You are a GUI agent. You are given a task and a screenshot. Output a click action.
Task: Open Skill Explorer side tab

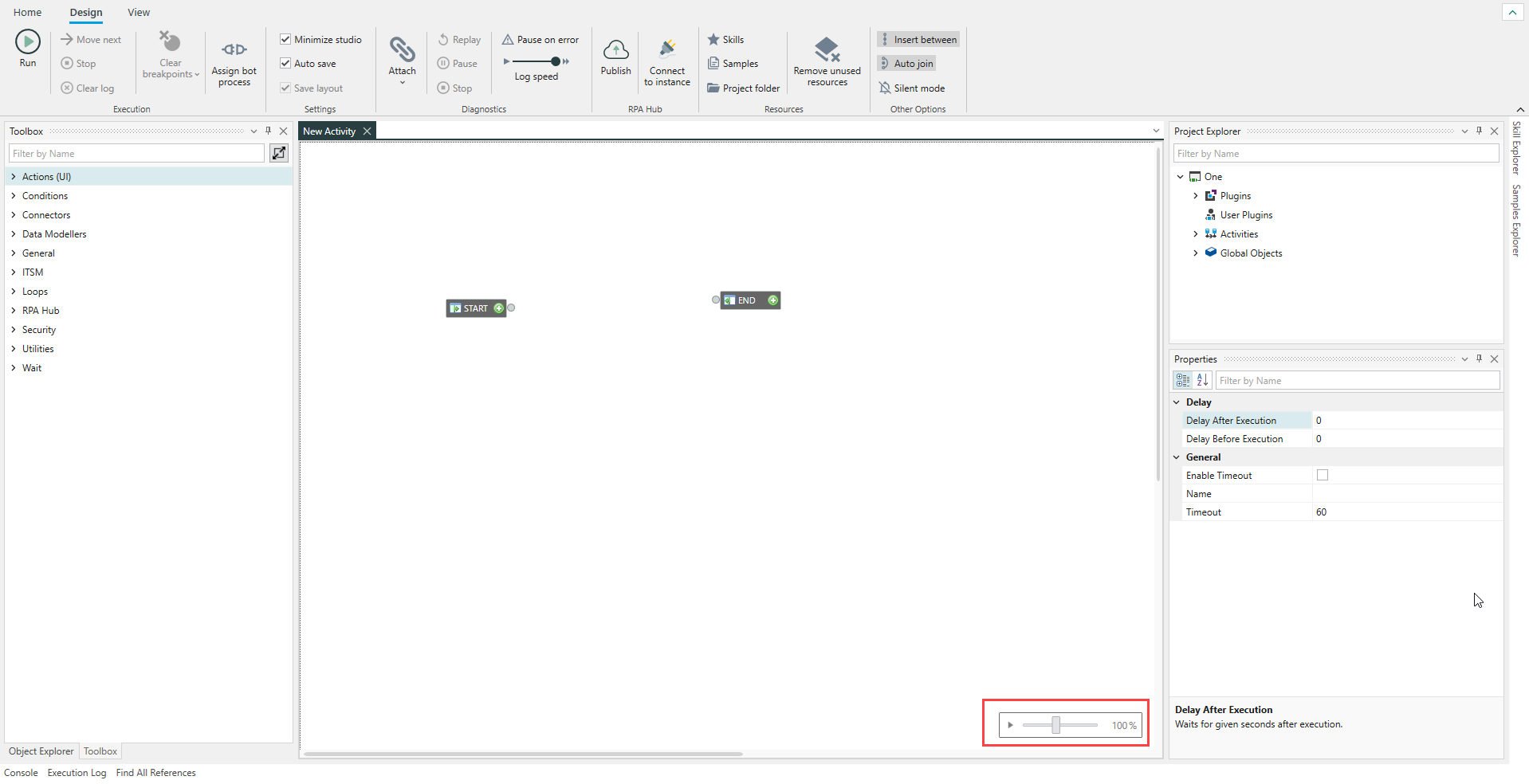pos(1516,148)
